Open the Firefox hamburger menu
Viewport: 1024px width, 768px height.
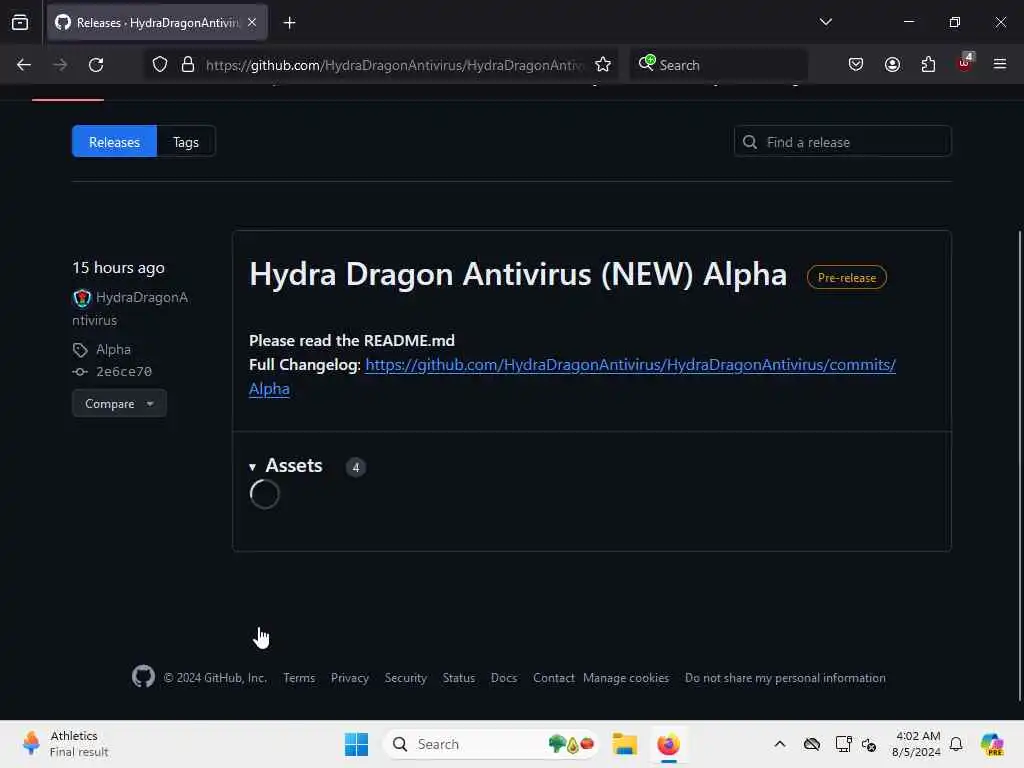pyautogui.click(x=1000, y=65)
